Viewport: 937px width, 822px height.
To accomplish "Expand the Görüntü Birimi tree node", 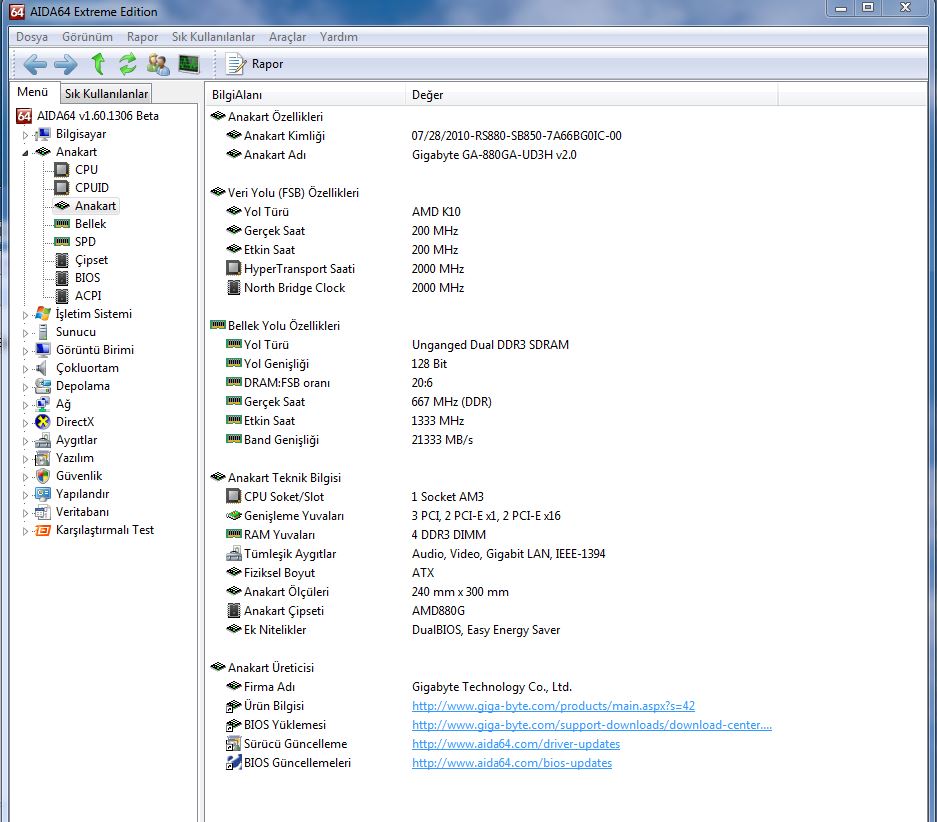I will pyautogui.click(x=25, y=351).
